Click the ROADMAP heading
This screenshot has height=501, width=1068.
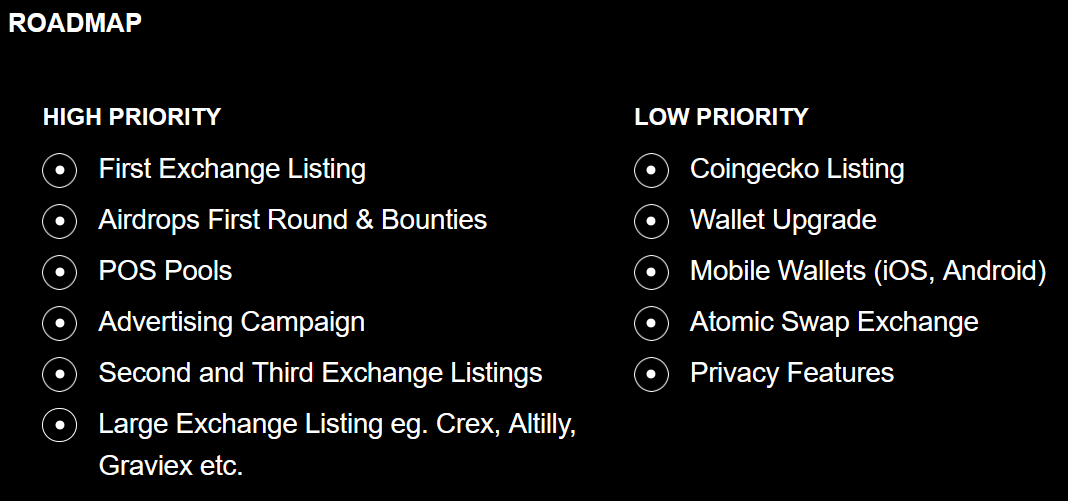click(x=75, y=23)
